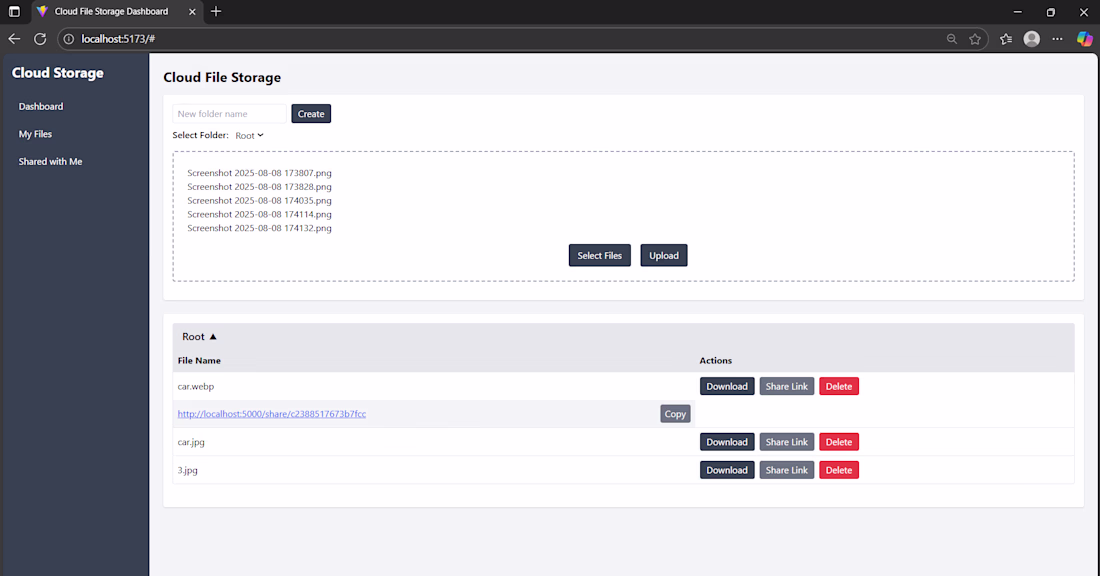This screenshot has width=1100, height=576.
Task: Open tab actions menu icon
Action: pyautogui.click(x=14, y=11)
